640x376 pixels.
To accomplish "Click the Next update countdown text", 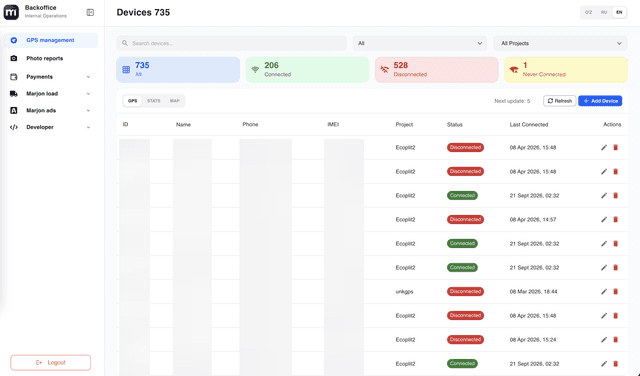I will 512,101.
